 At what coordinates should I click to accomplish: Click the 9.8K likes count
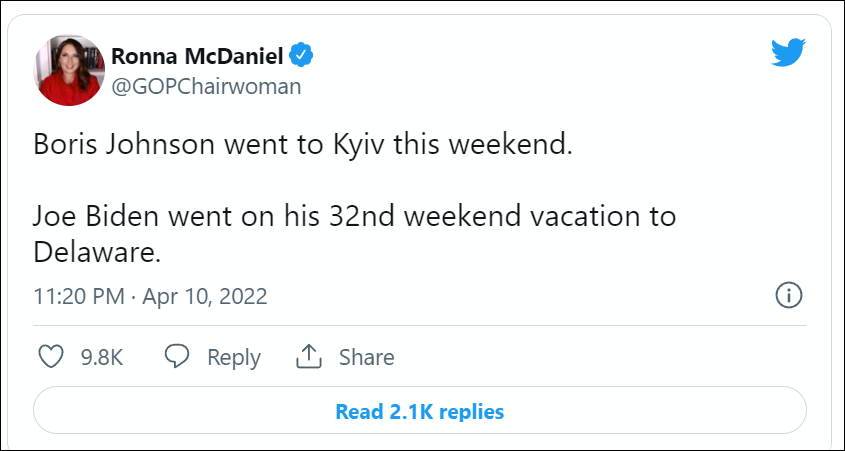click(101, 357)
